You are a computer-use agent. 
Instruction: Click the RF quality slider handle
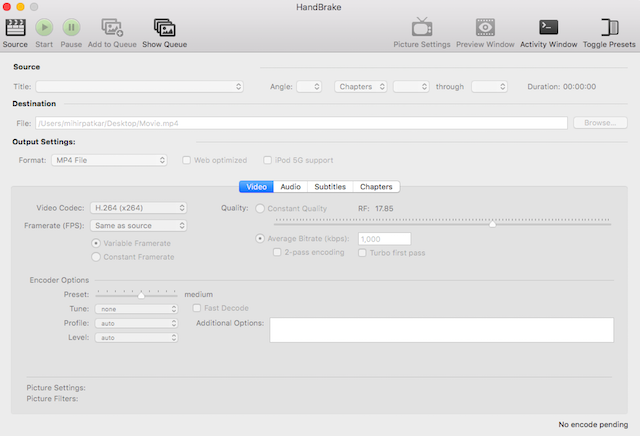tap(493, 224)
